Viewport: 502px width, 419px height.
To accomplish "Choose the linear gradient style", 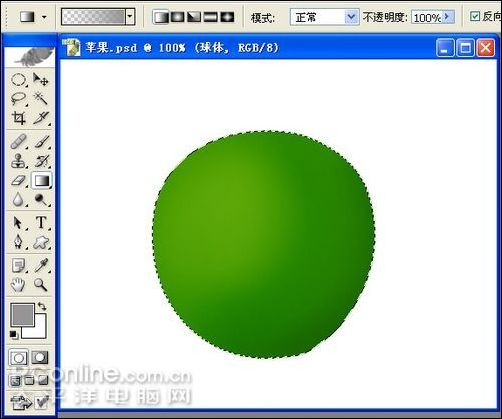I will (x=160, y=17).
